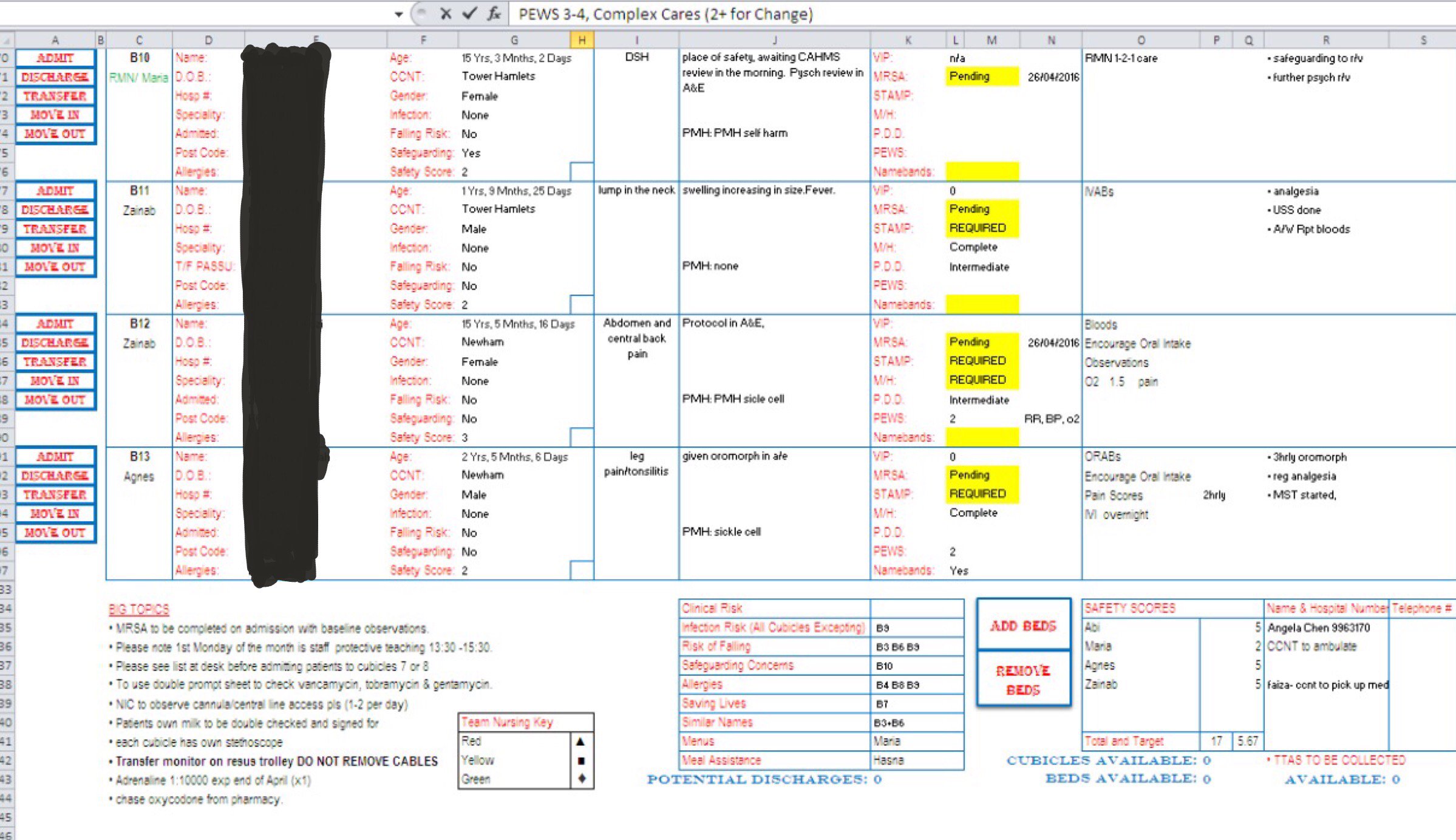Viewport: 1456px width, 840px height.
Task: Select the Safety Score value 3 for B12
Action: 464,438
